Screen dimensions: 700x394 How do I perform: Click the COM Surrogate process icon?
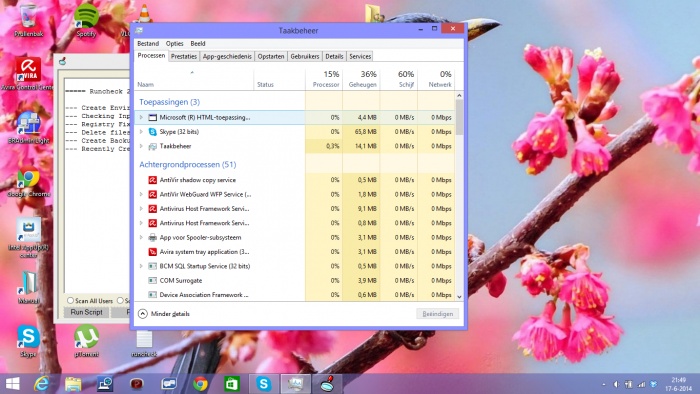click(x=153, y=280)
